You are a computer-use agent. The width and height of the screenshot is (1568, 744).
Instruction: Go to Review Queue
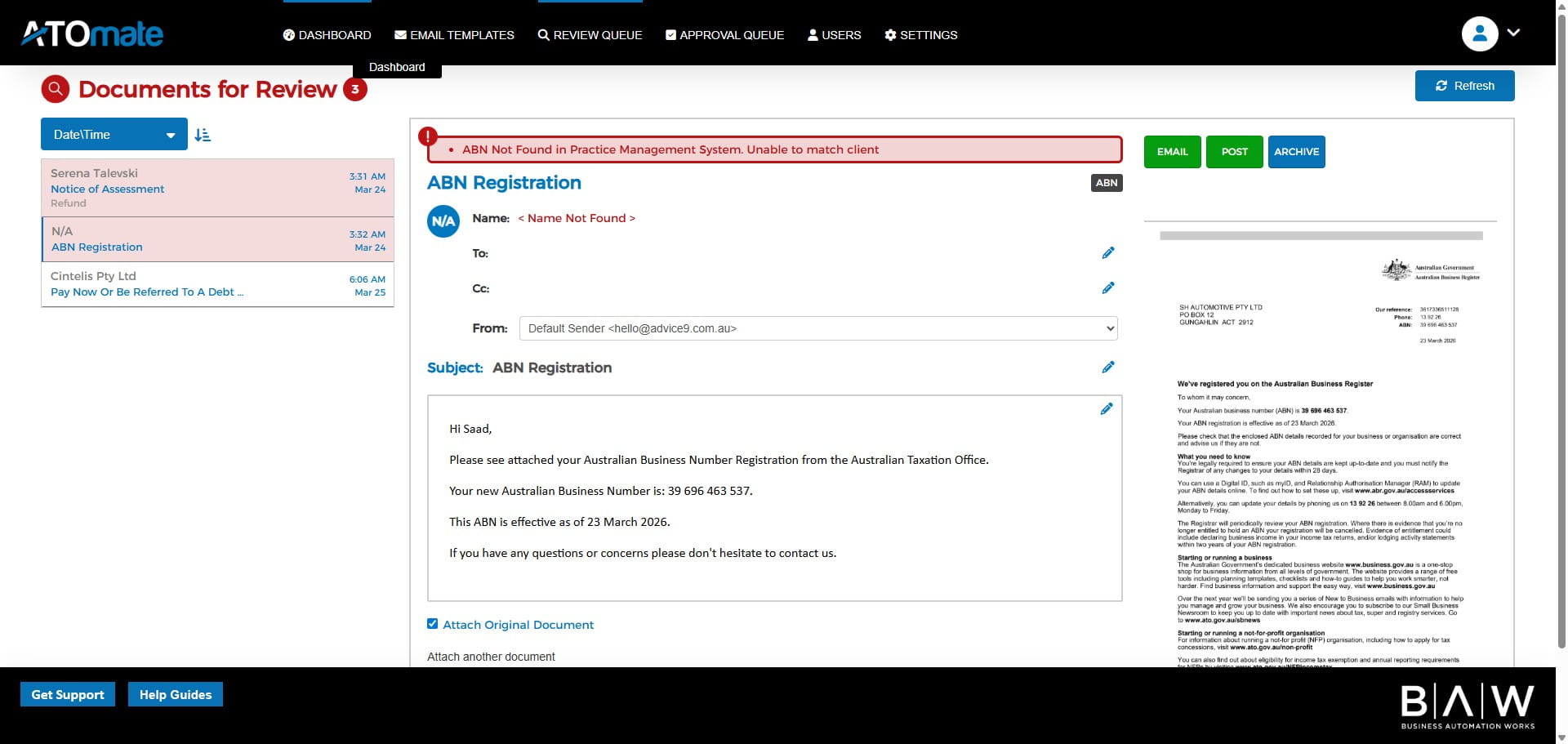(x=590, y=35)
